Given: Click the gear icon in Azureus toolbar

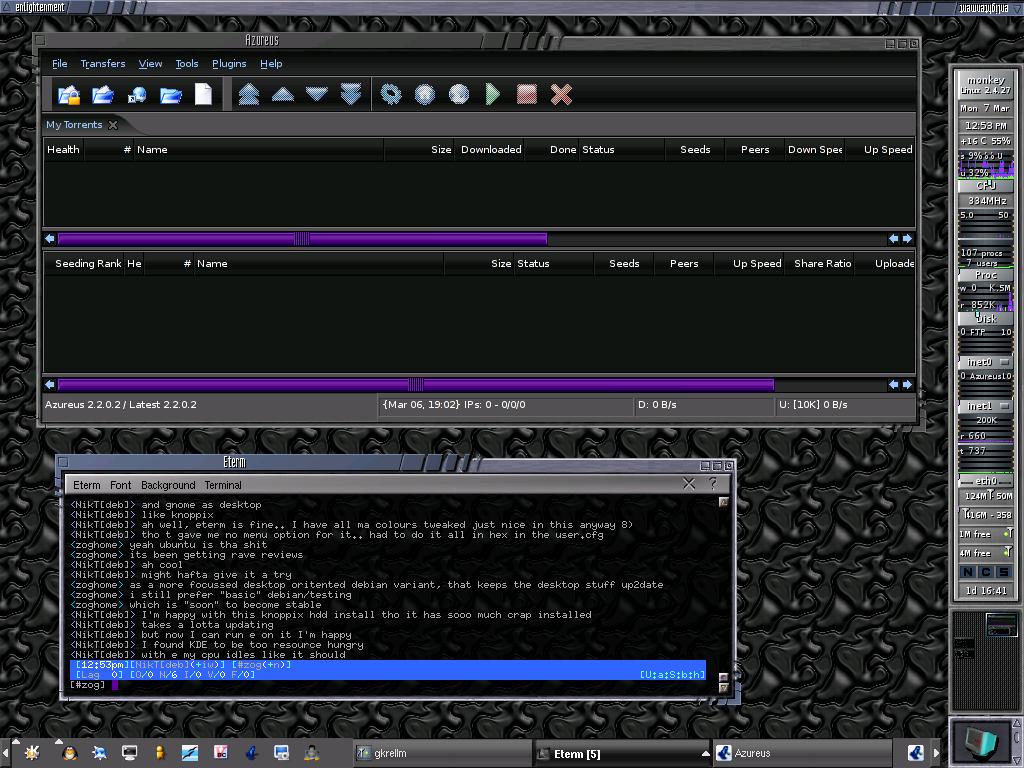Looking at the screenshot, I should [x=391, y=94].
